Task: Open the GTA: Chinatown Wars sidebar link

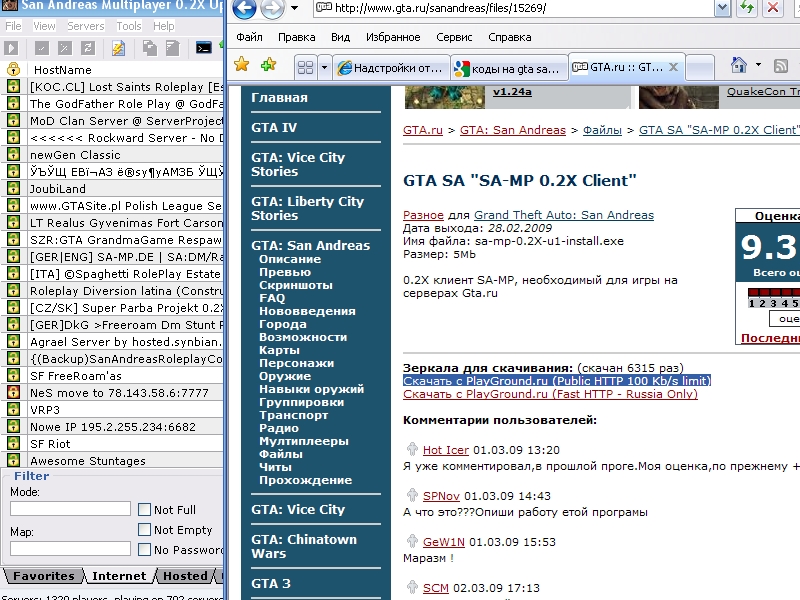Action: click(304, 546)
